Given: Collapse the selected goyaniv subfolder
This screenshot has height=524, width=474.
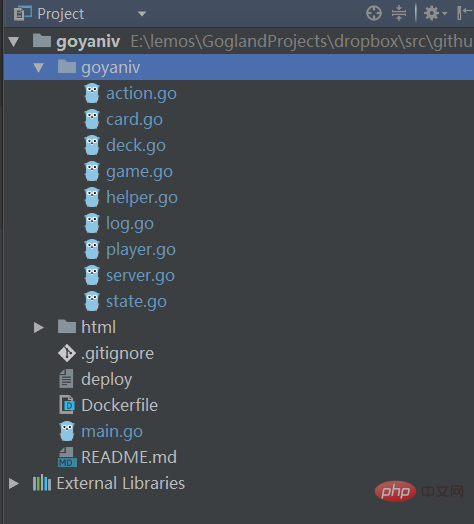Looking at the screenshot, I should (39, 68).
